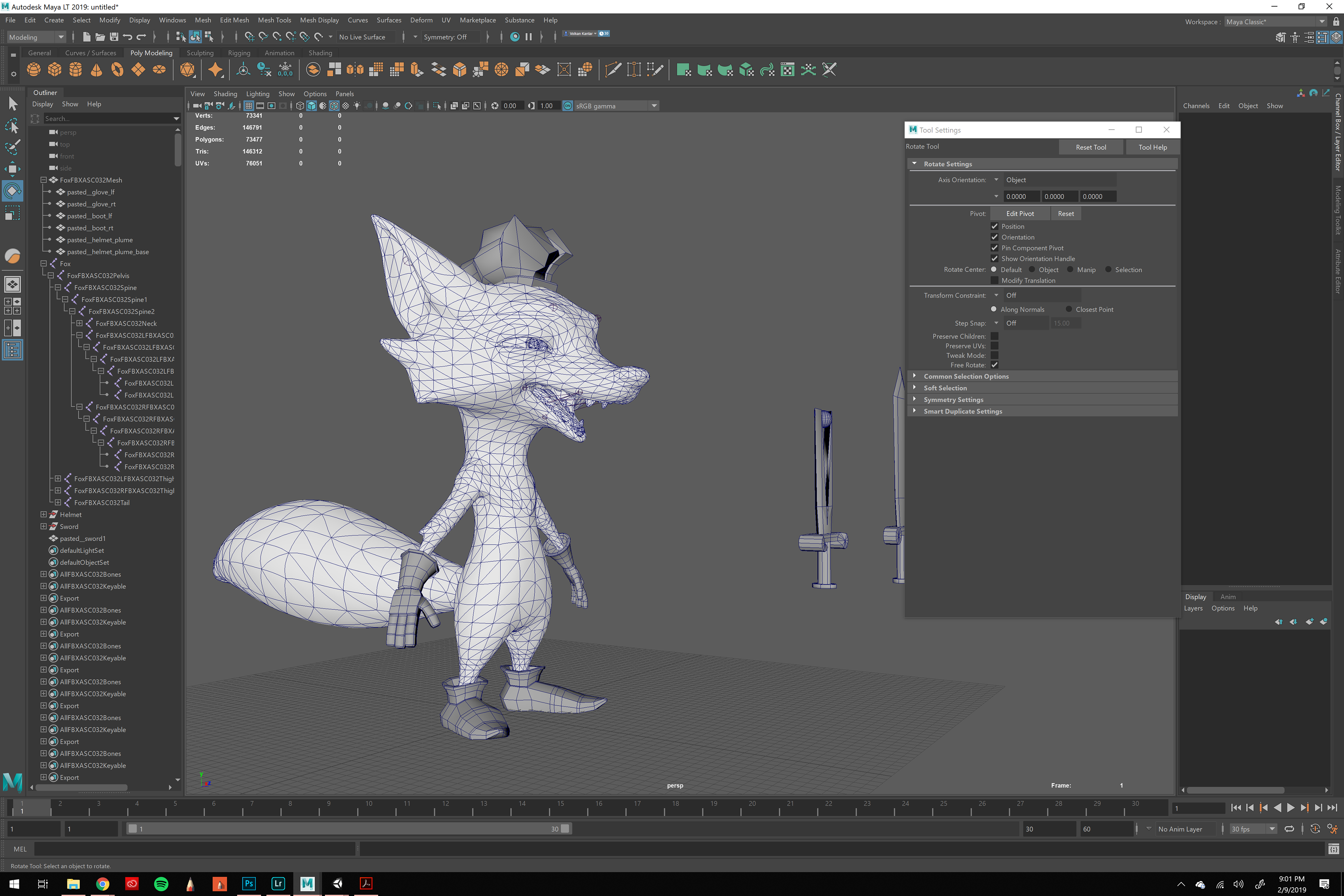
Task: Switch to the Anim layer tab
Action: pos(1228,596)
